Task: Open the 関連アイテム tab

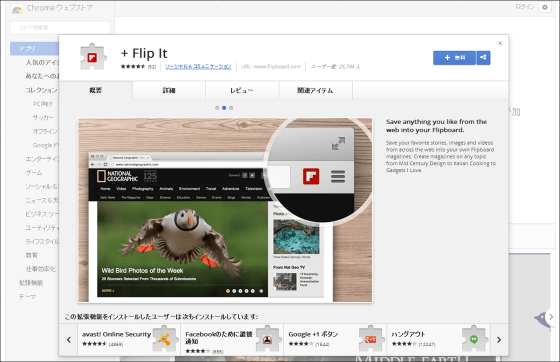Action: click(315, 90)
